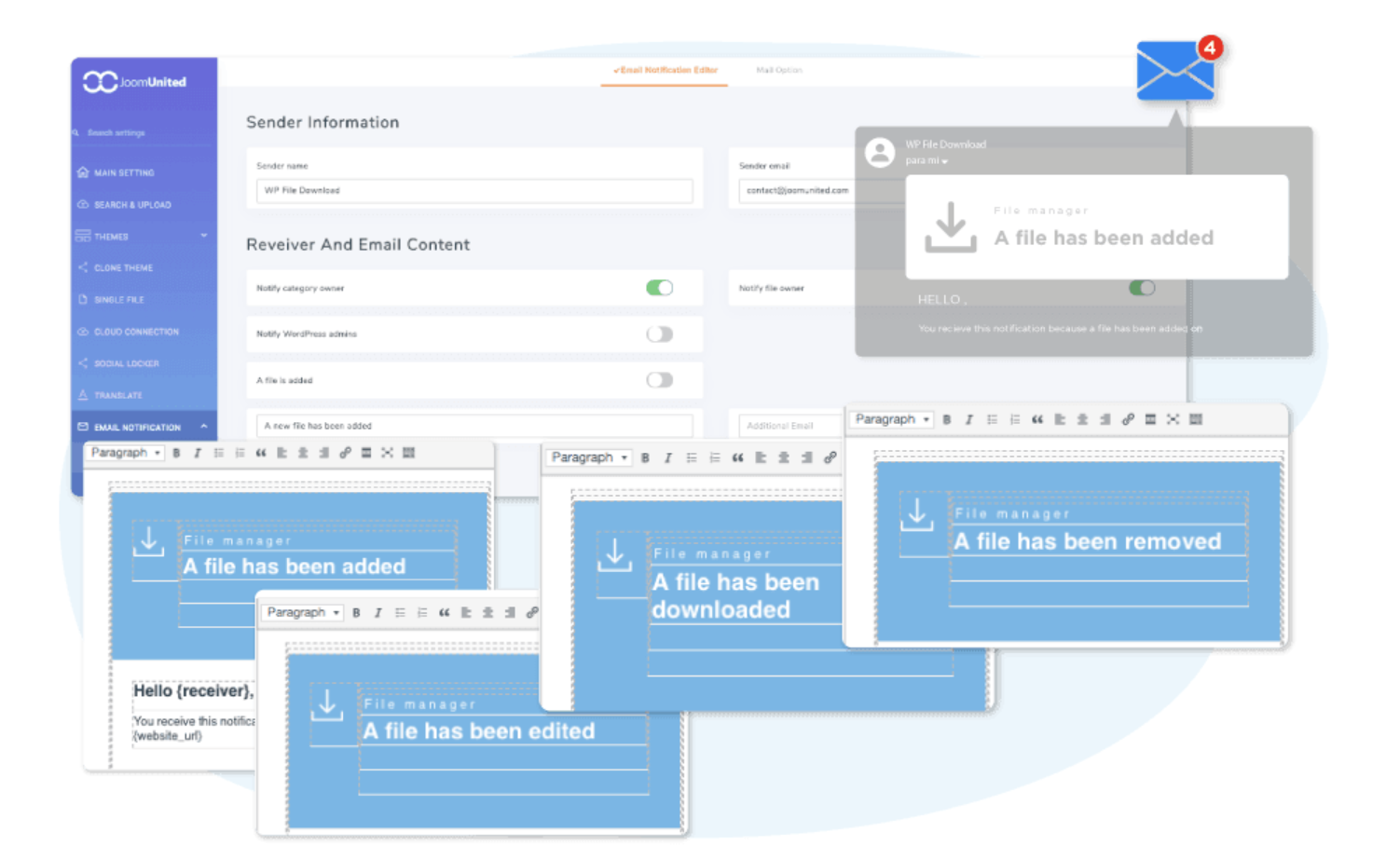Open Paragraph dropdown in 'file edited' editor
1400x859 pixels.
(302, 613)
